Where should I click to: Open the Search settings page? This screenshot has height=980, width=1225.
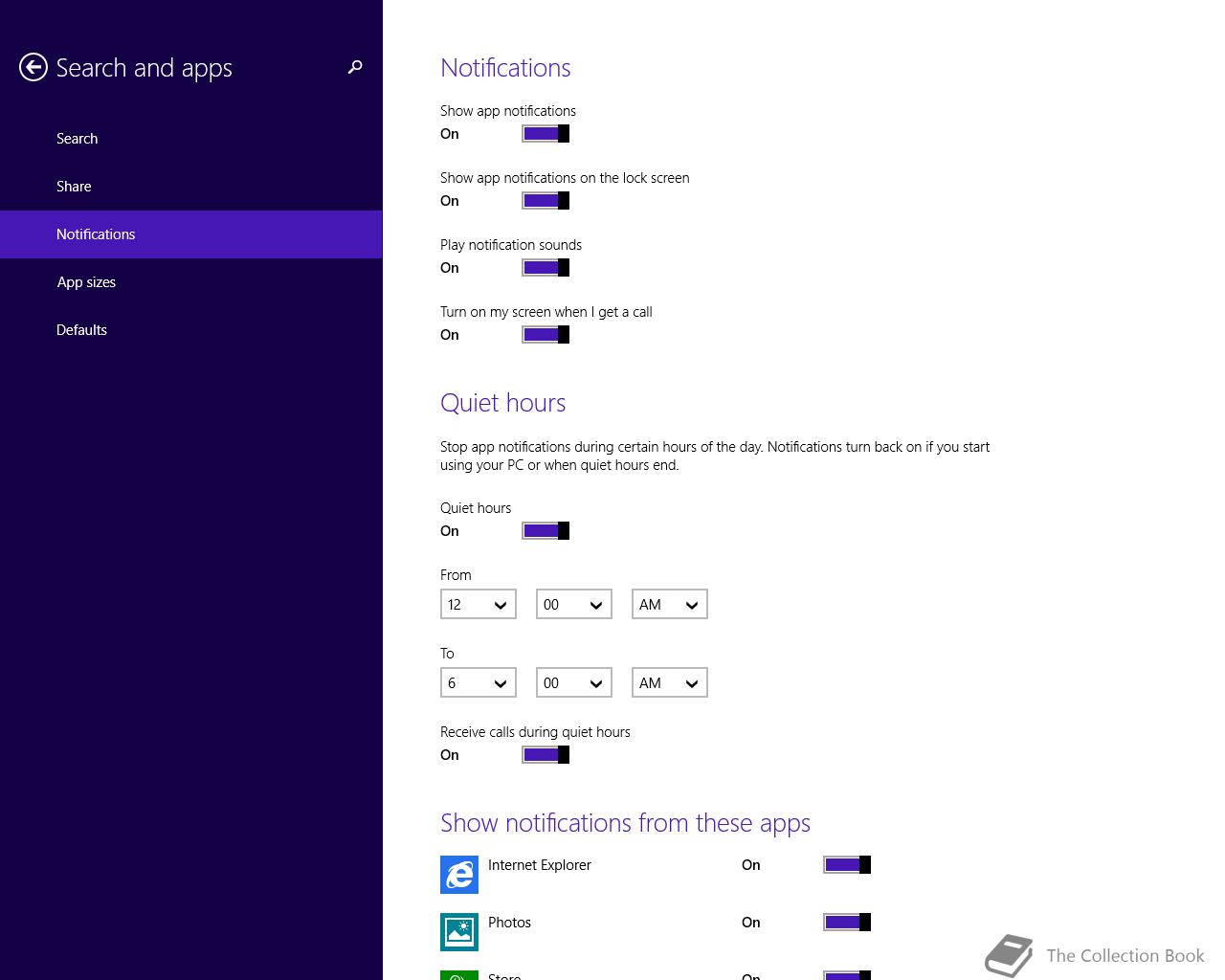[78, 139]
